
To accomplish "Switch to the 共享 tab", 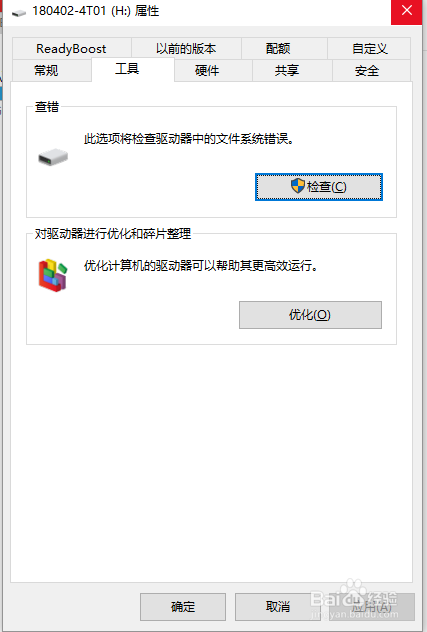I will 287,71.
